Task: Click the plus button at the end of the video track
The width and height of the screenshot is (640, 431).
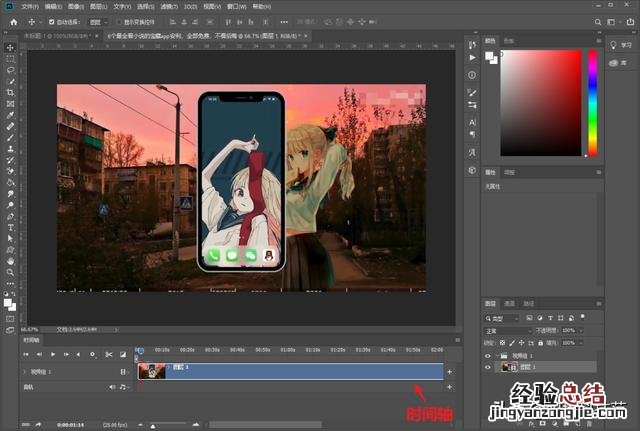Action: click(450, 371)
